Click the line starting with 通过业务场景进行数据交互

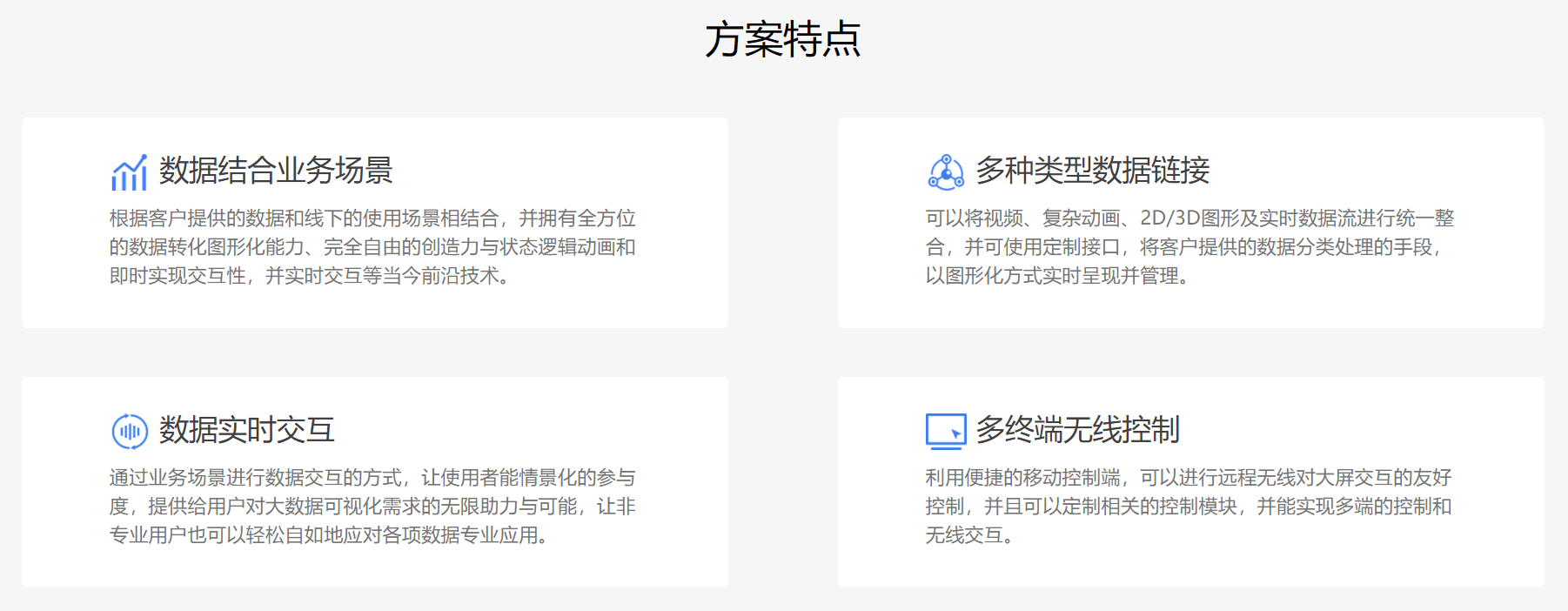(x=372, y=478)
